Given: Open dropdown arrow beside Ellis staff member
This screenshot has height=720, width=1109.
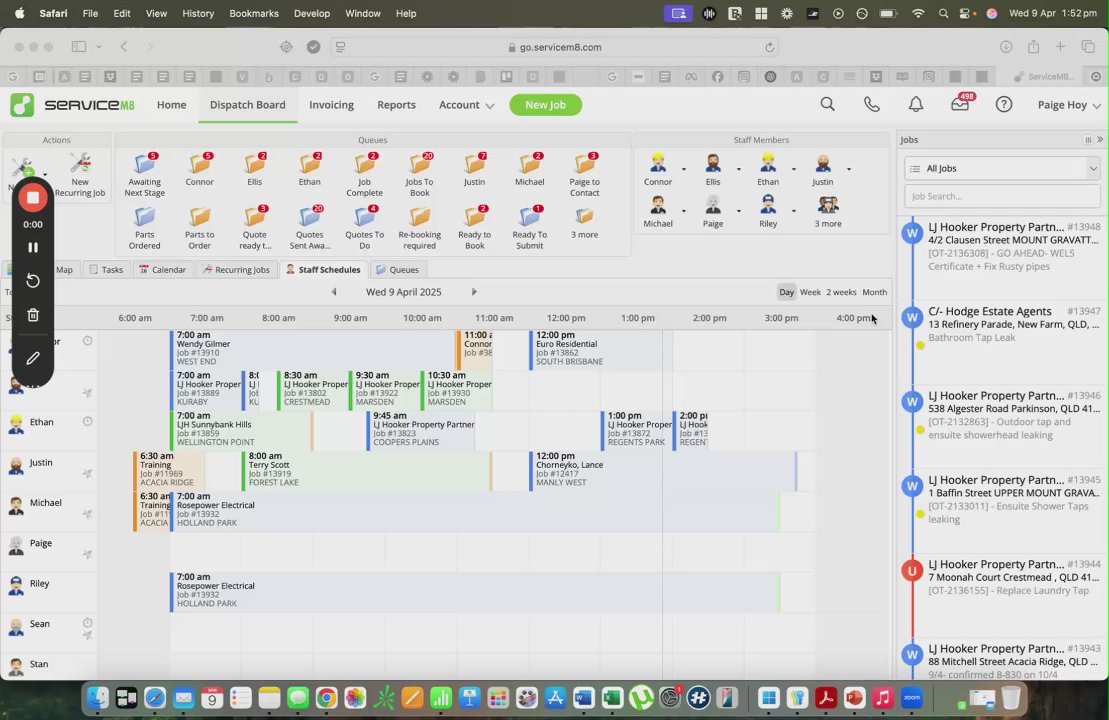Looking at the screenshot, I should click(x=738, y=170).
